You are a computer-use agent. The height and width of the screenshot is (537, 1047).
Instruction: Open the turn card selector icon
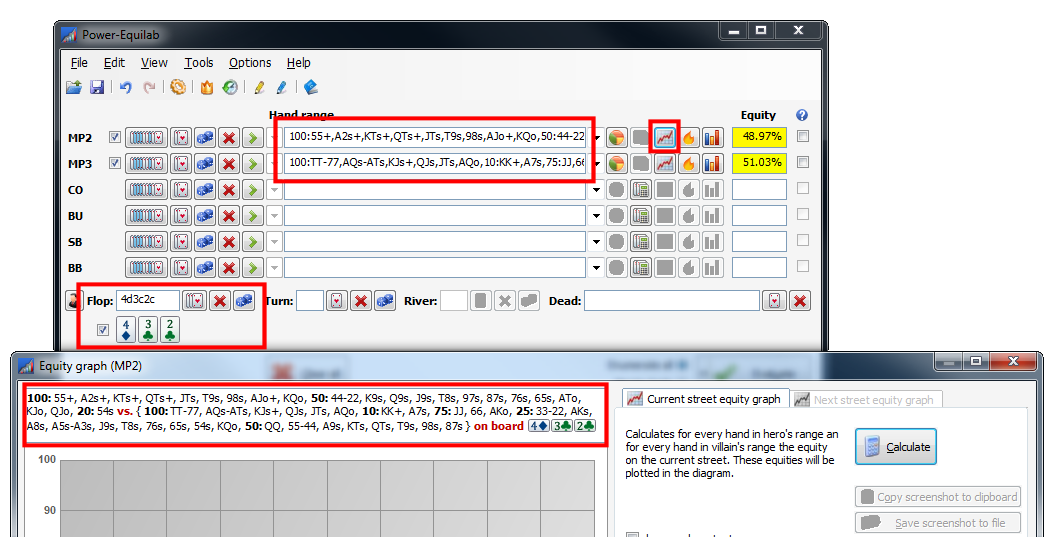(337, 301)
